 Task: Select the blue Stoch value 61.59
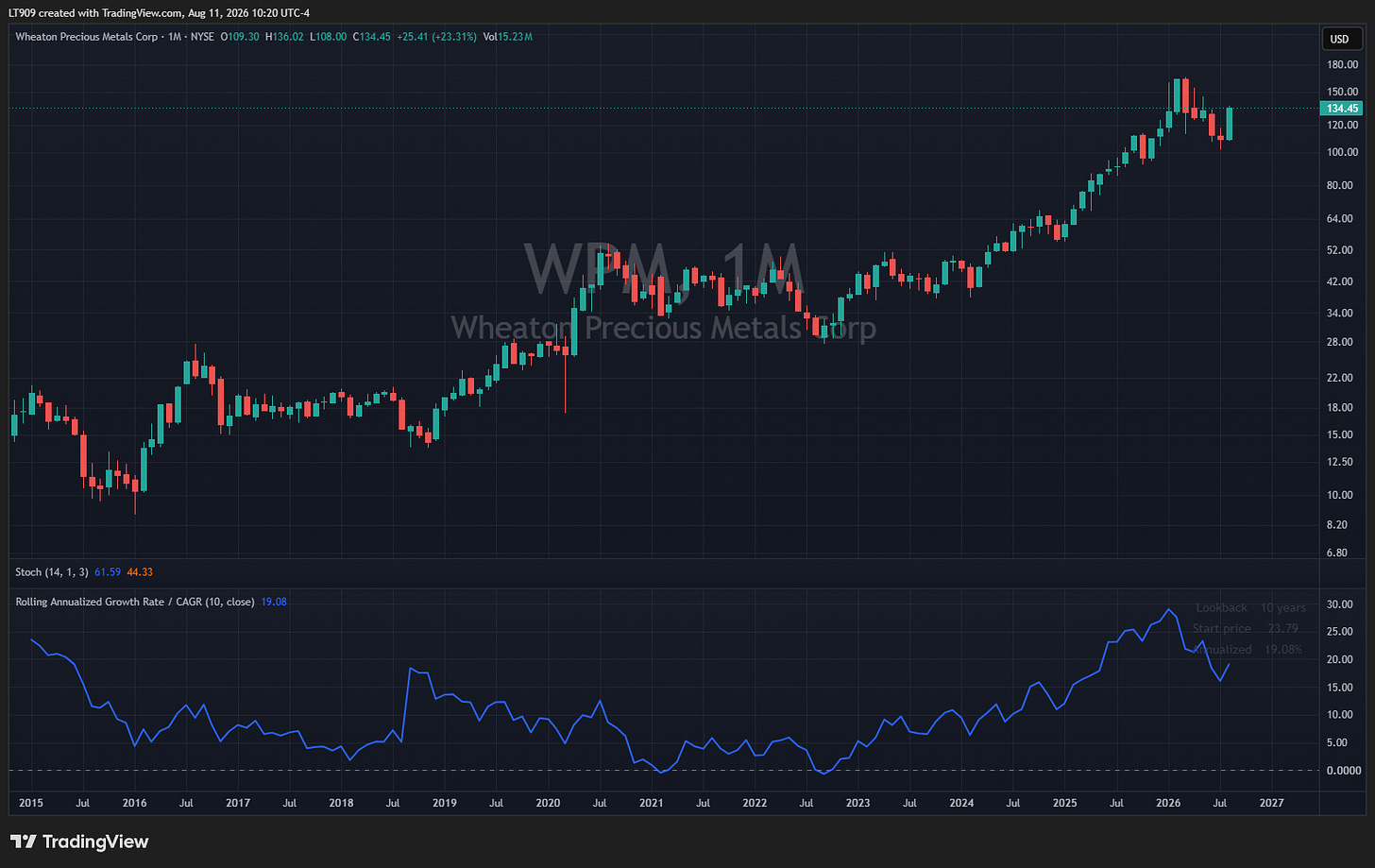click(108, 571)
